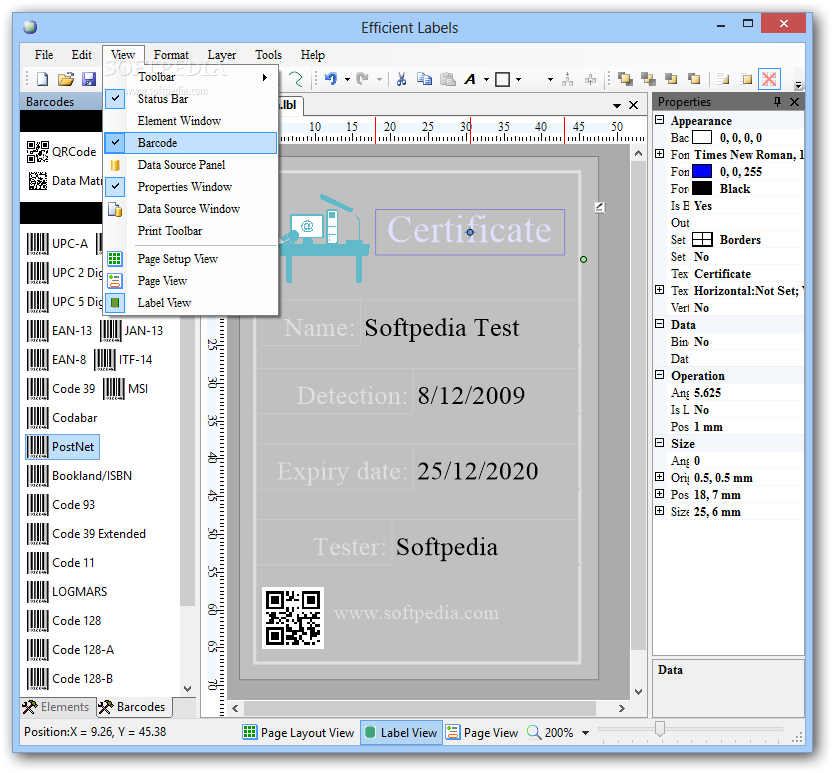Click the barcode list scroll down arrow
833x773 pixels.
coord(188,689)
